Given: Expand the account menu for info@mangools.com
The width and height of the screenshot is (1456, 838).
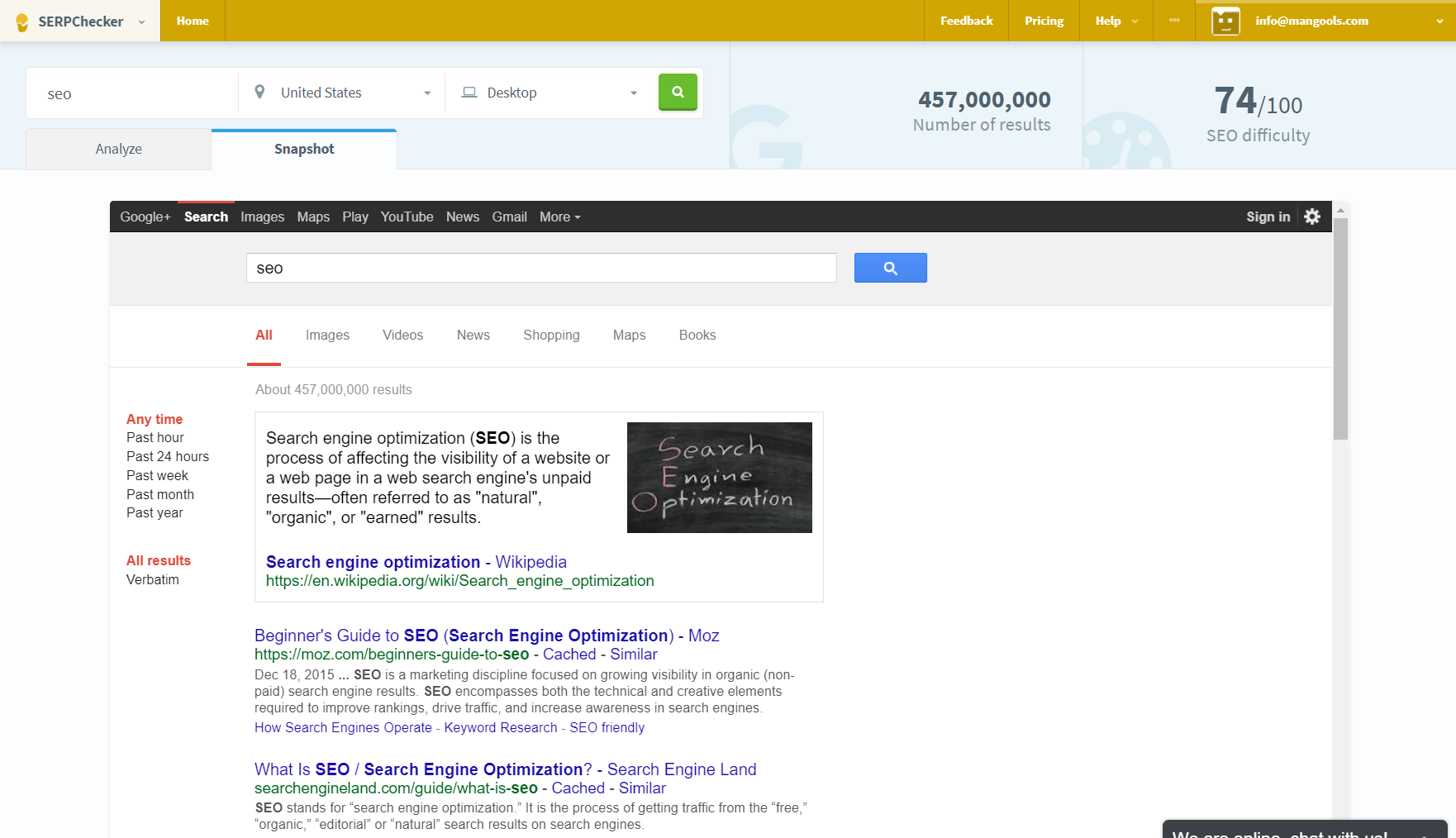Looking at the screenshot, I should [x=1439, y=21].
